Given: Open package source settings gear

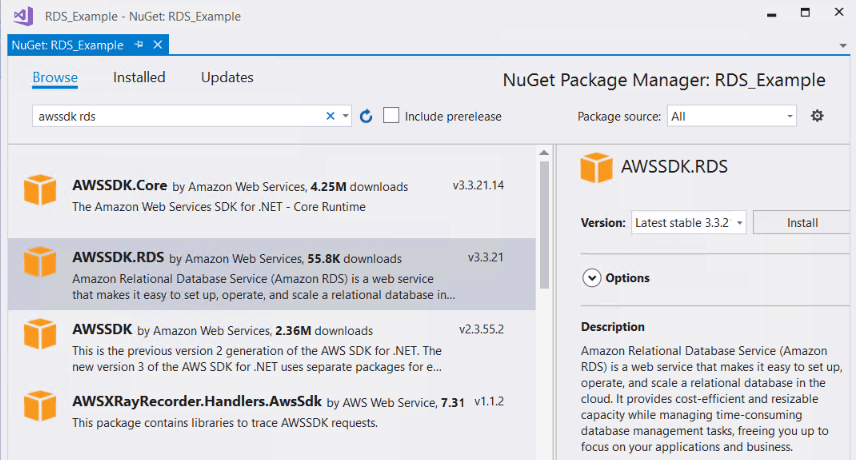Looking at the screenshot, I should click(x=817, y=116).
